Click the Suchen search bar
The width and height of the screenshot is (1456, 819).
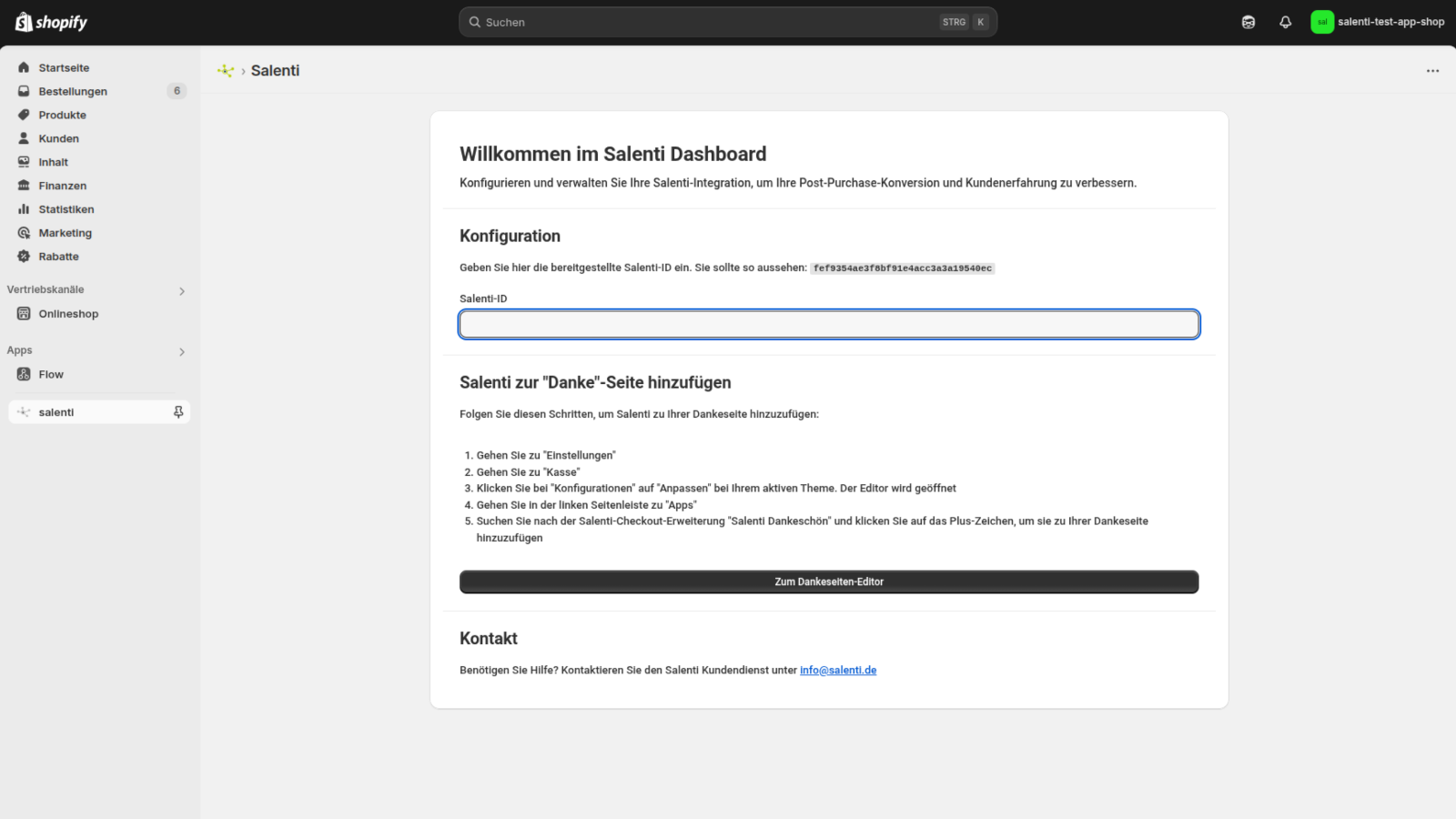(x=728, y=22)
